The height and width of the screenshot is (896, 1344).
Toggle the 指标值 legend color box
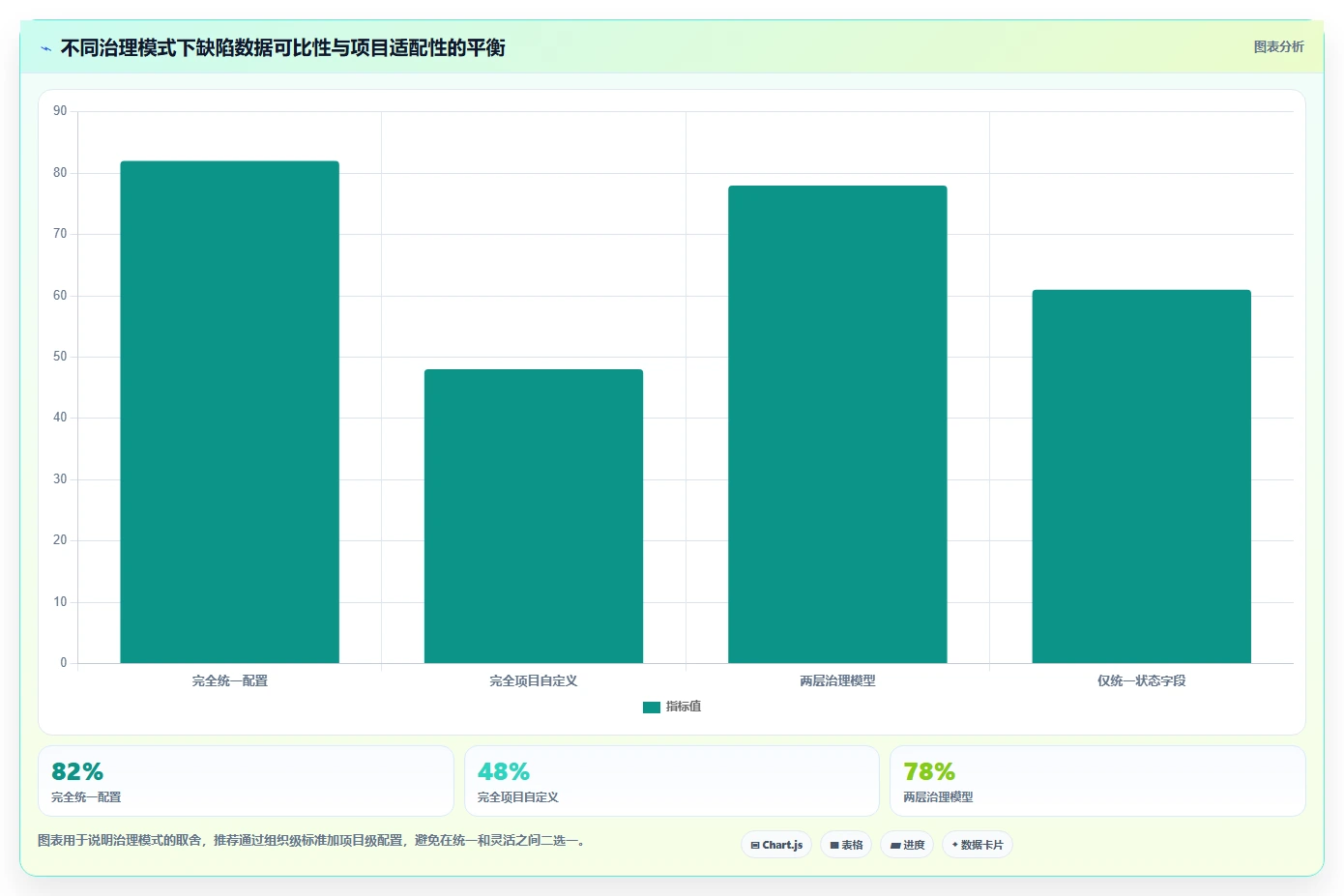tap(651, 707)
